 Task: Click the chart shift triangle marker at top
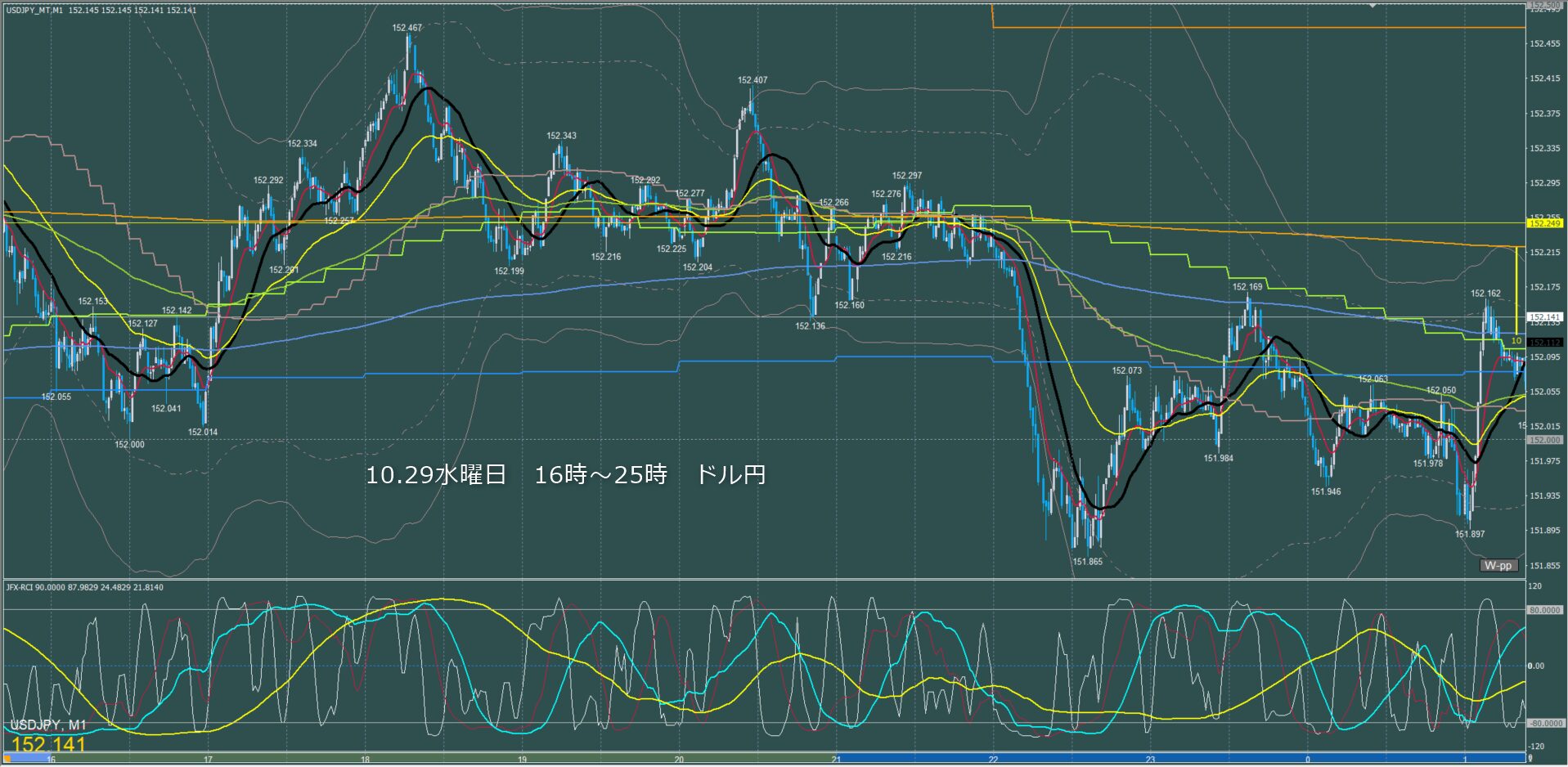1373,6
